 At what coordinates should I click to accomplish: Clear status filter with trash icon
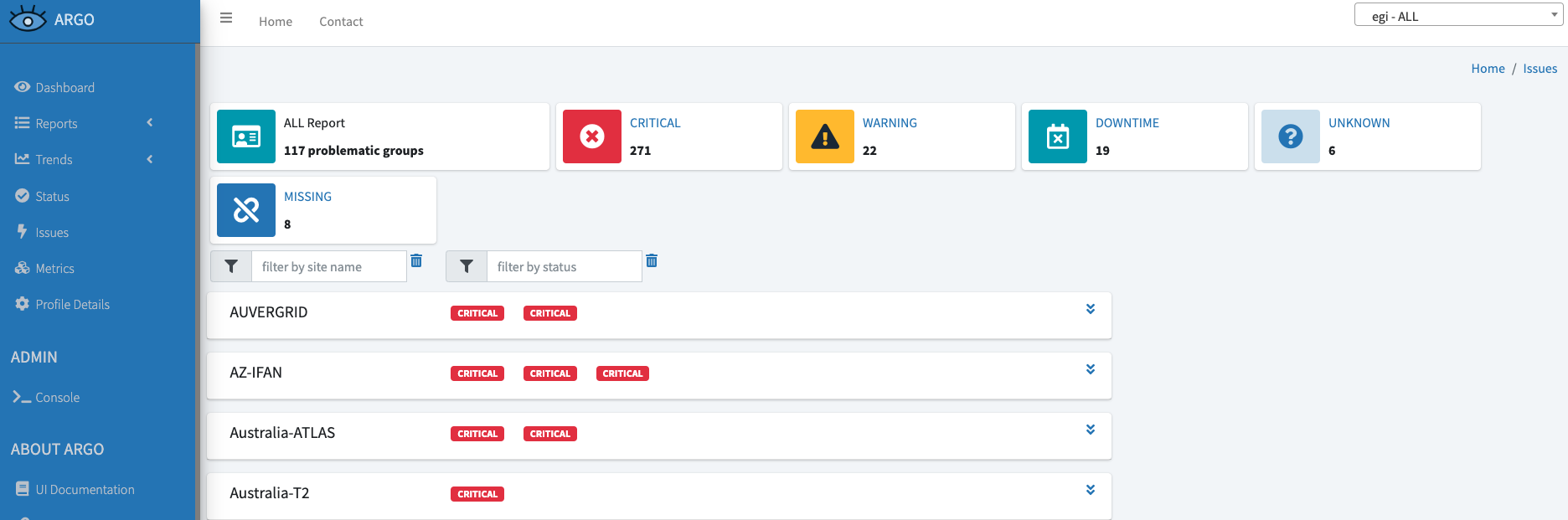point(652,261)
